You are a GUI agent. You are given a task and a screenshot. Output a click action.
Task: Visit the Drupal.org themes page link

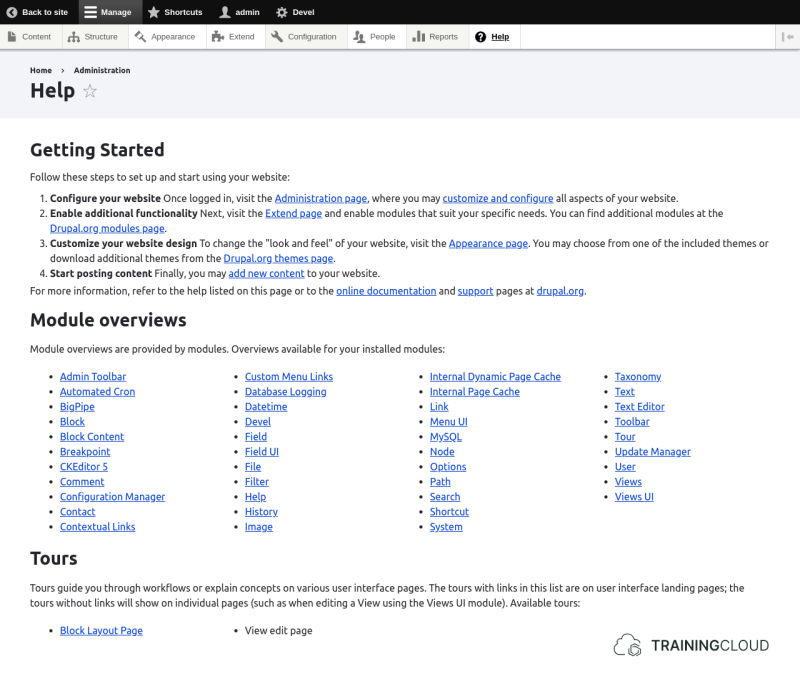(278, 259)
